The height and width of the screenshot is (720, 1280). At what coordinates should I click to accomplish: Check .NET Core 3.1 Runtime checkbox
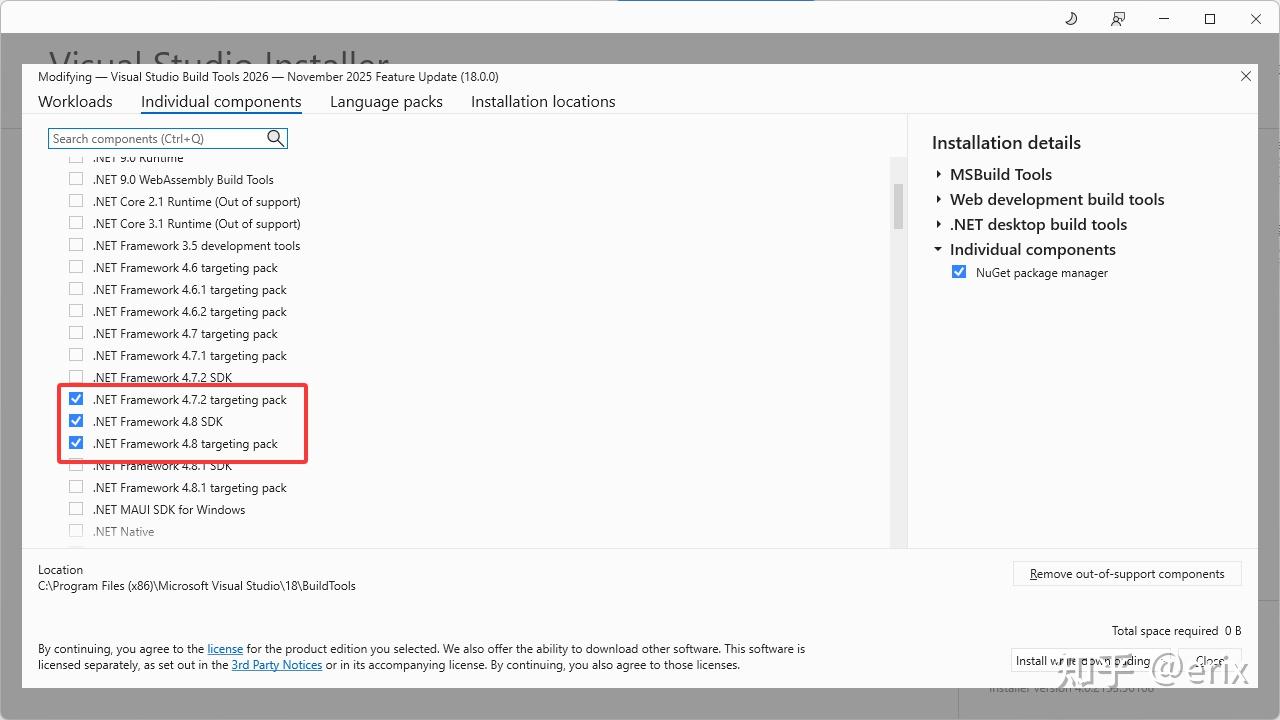click(x=76, y=223)
